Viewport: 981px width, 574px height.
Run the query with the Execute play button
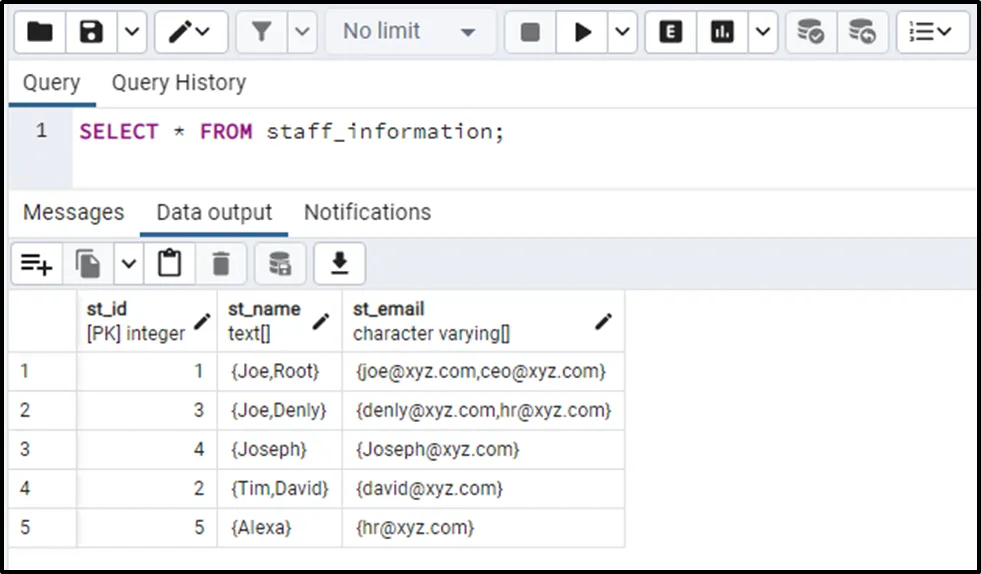coord(582,32)
